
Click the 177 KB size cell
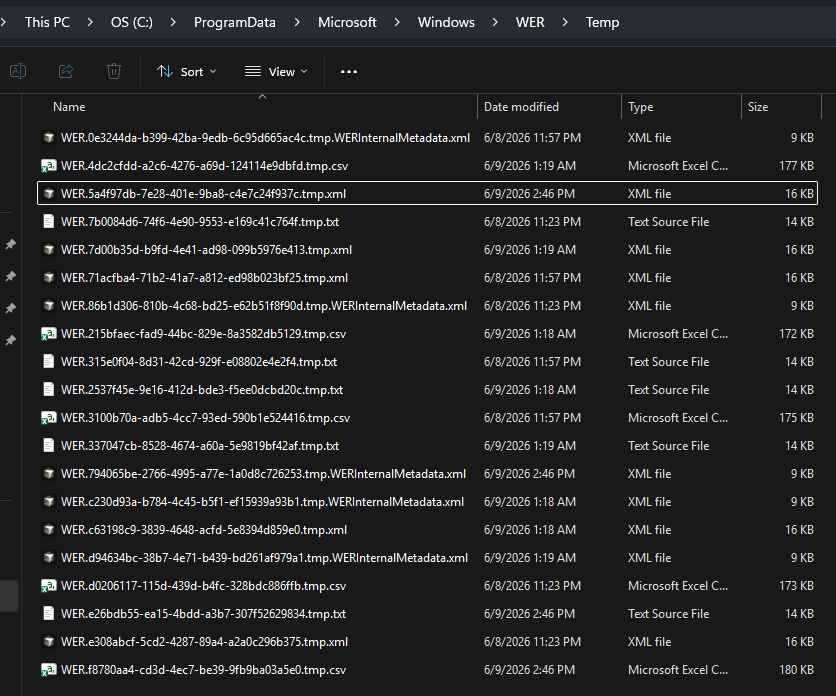click(796, 166)
